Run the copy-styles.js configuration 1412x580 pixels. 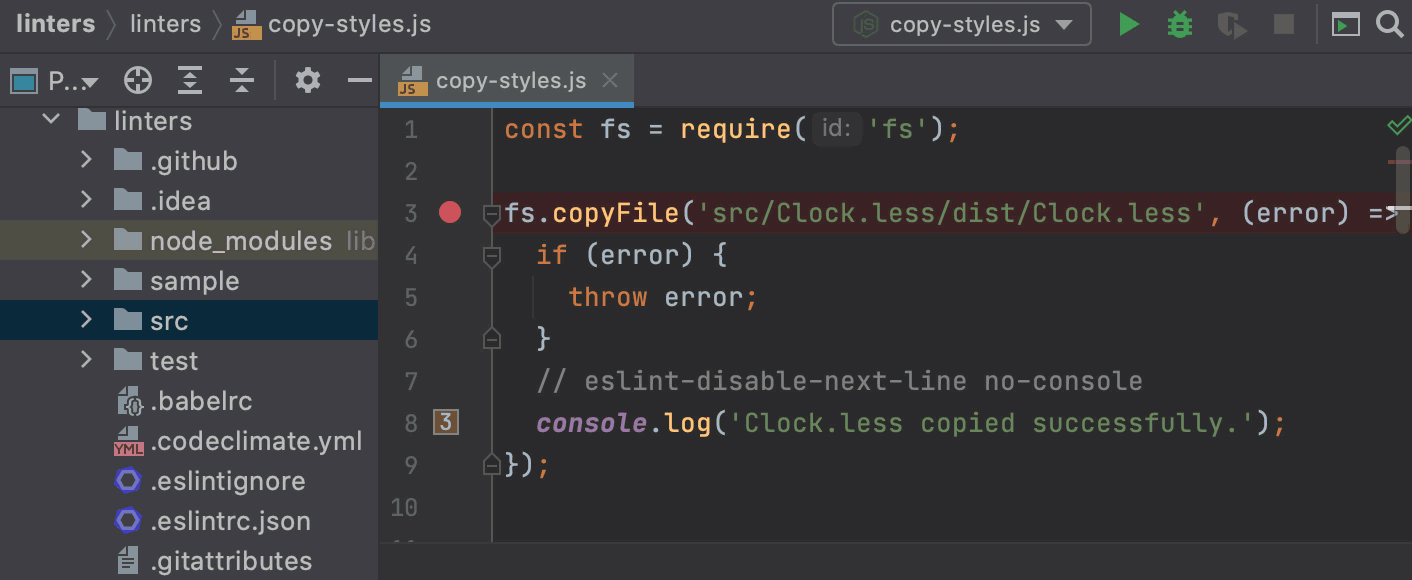(x=1128, y=24)
